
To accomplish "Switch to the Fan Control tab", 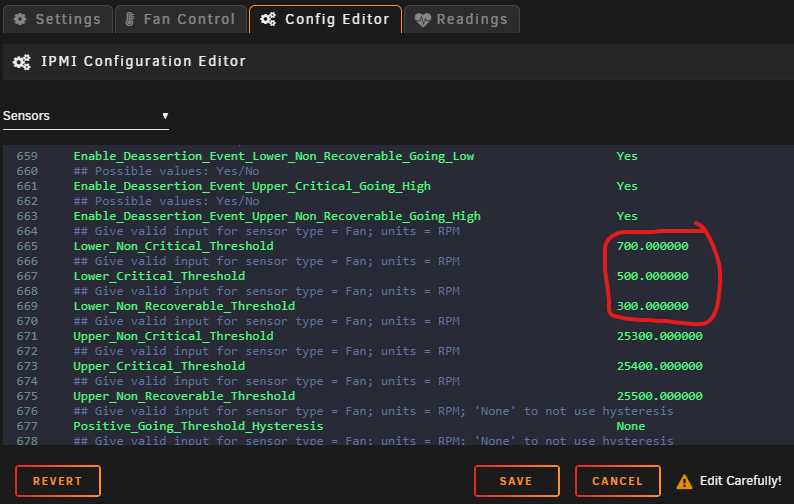I will tap(181, 19).
